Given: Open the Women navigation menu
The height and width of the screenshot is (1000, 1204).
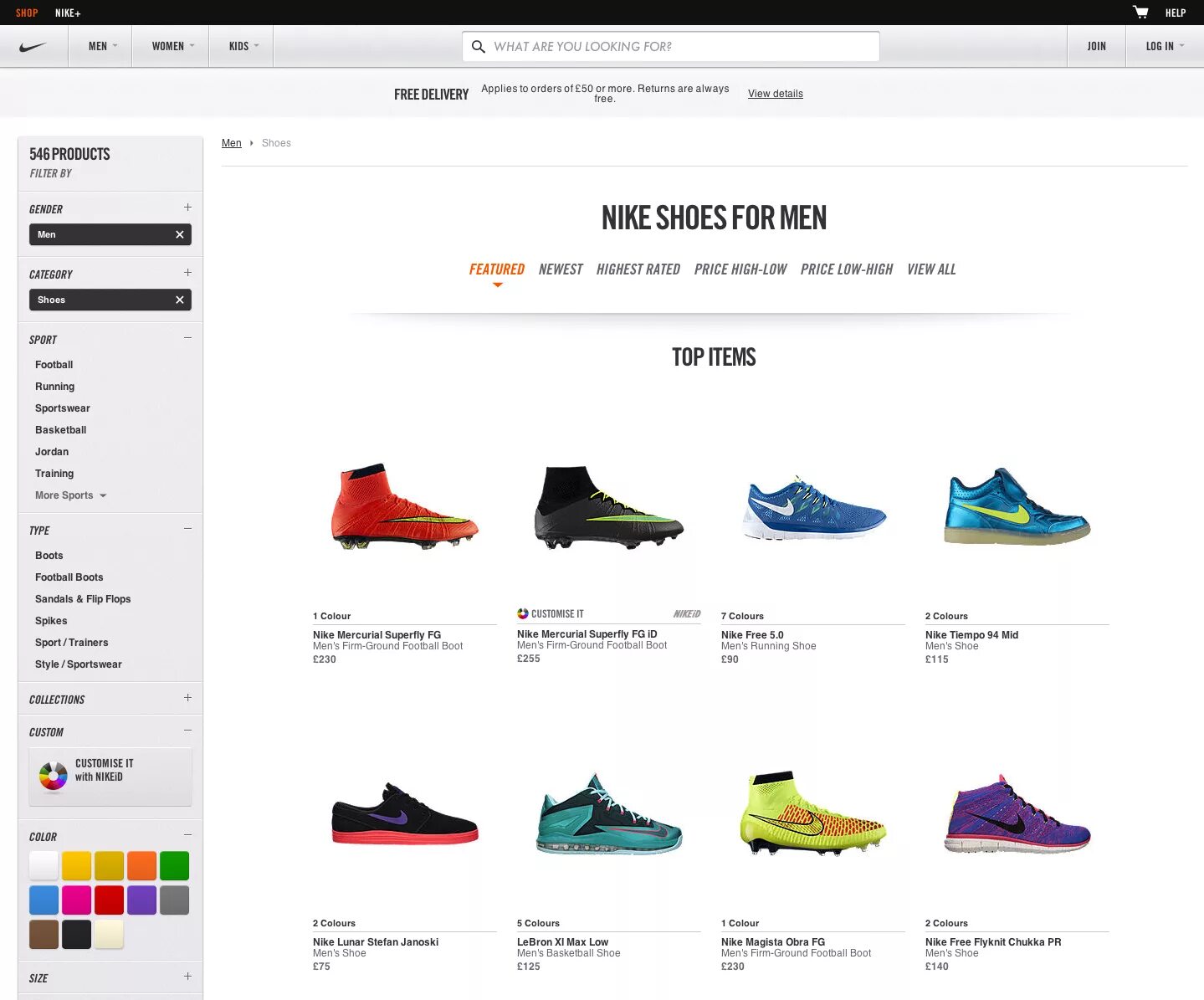Looking at the screenshot, I should coord(171,46).
